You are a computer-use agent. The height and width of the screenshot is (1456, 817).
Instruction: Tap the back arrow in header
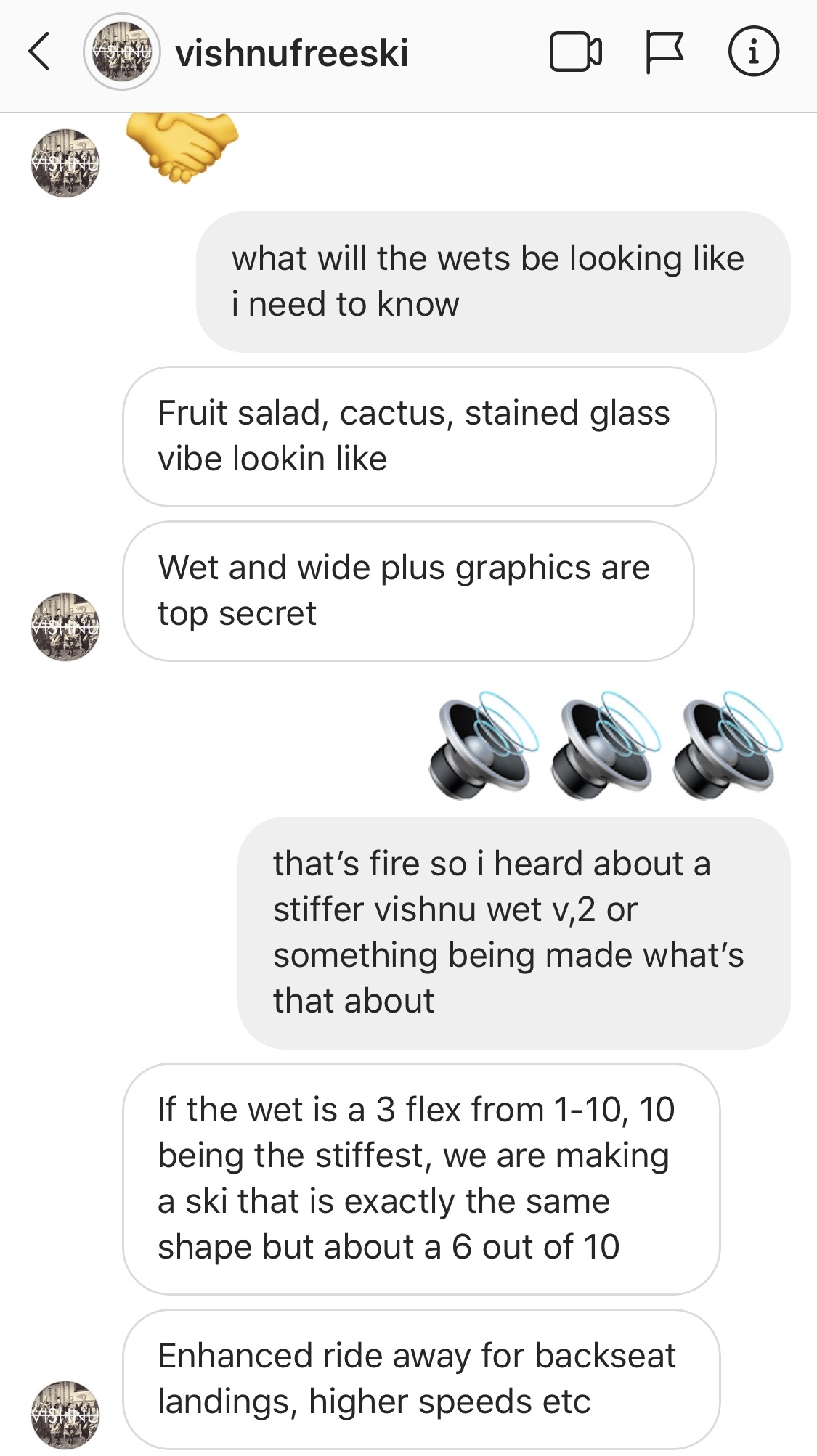click(x=39, y=52)
